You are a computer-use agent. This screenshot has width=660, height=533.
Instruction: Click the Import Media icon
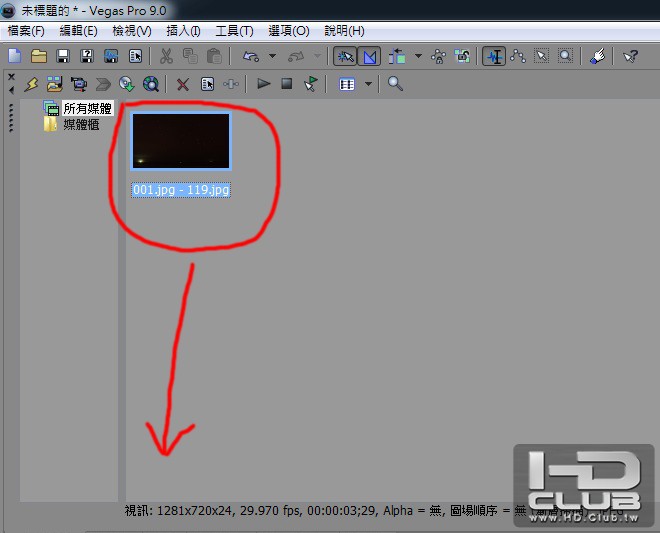point(55,84)
